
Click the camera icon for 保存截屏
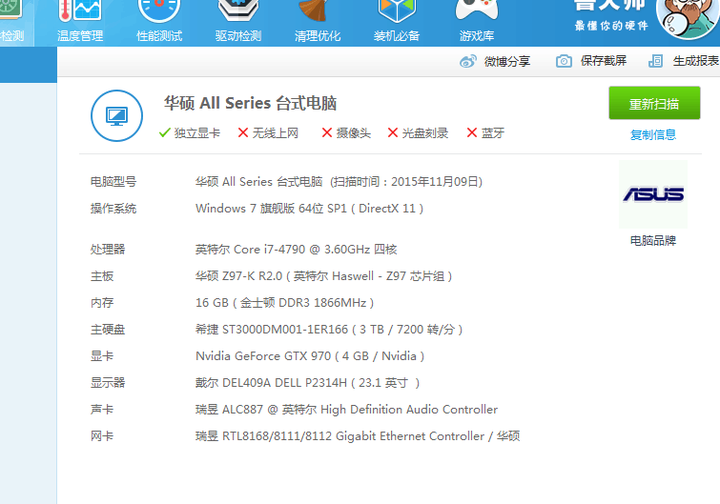[564, 61]
